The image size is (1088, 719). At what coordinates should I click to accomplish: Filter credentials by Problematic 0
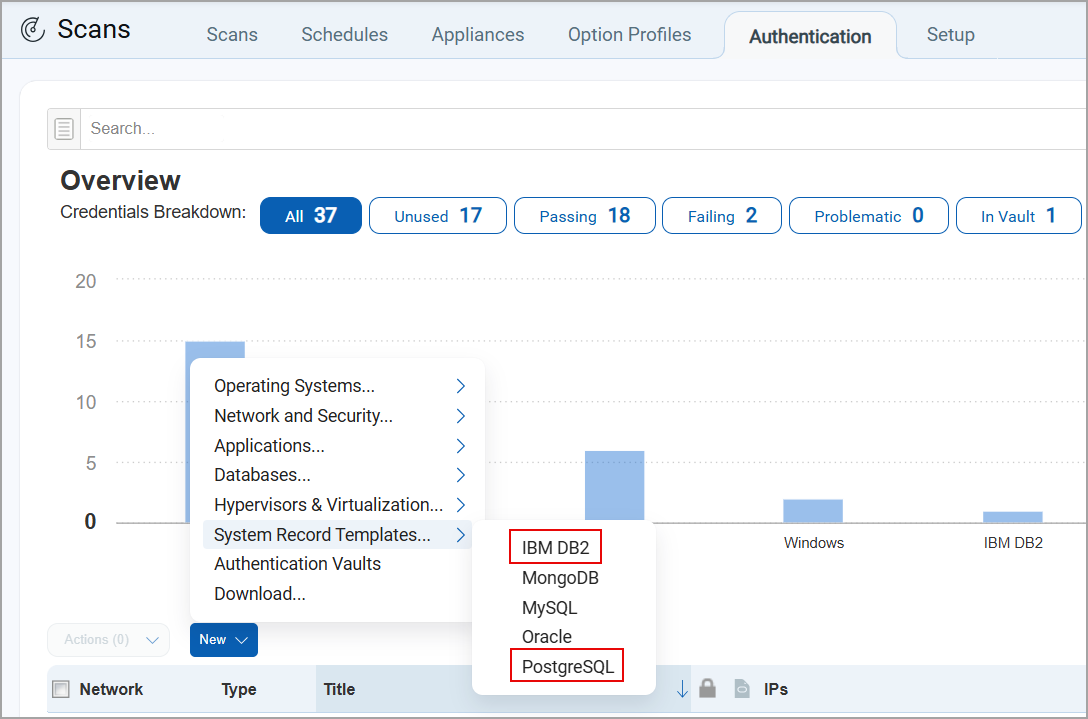tap(869, 215)
